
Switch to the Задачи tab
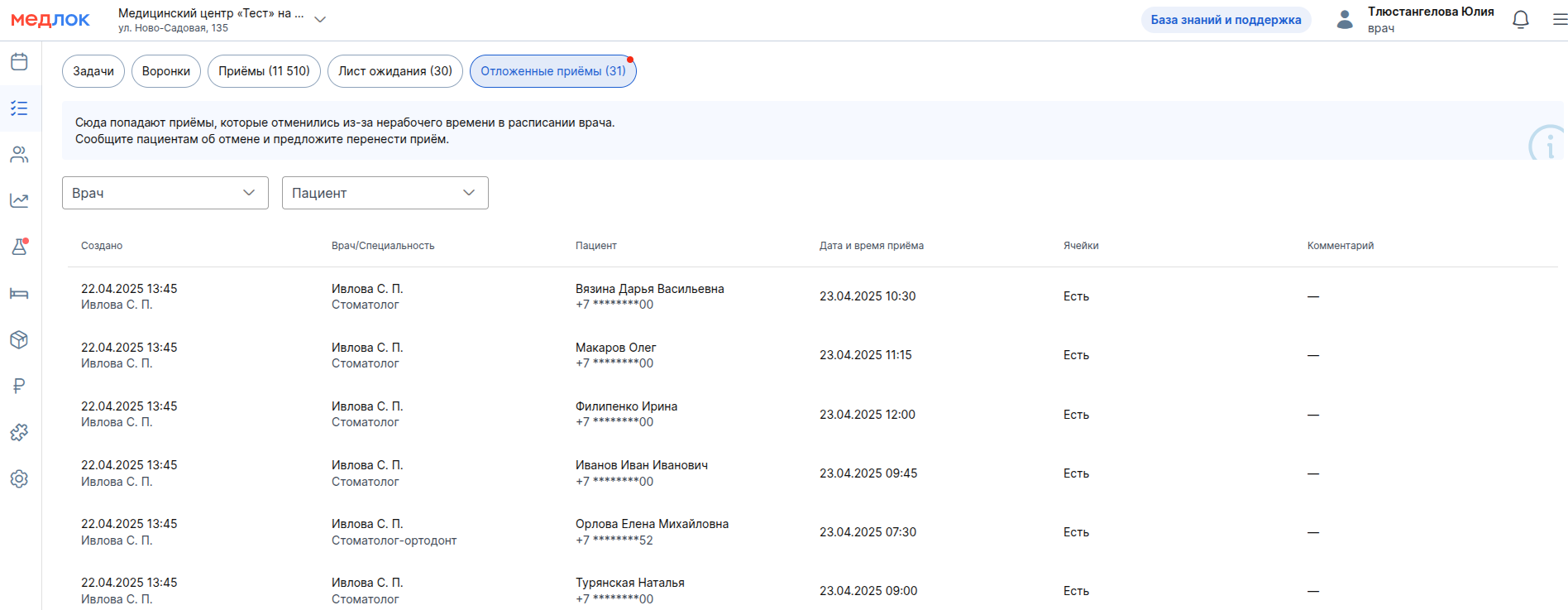[93, 71]
